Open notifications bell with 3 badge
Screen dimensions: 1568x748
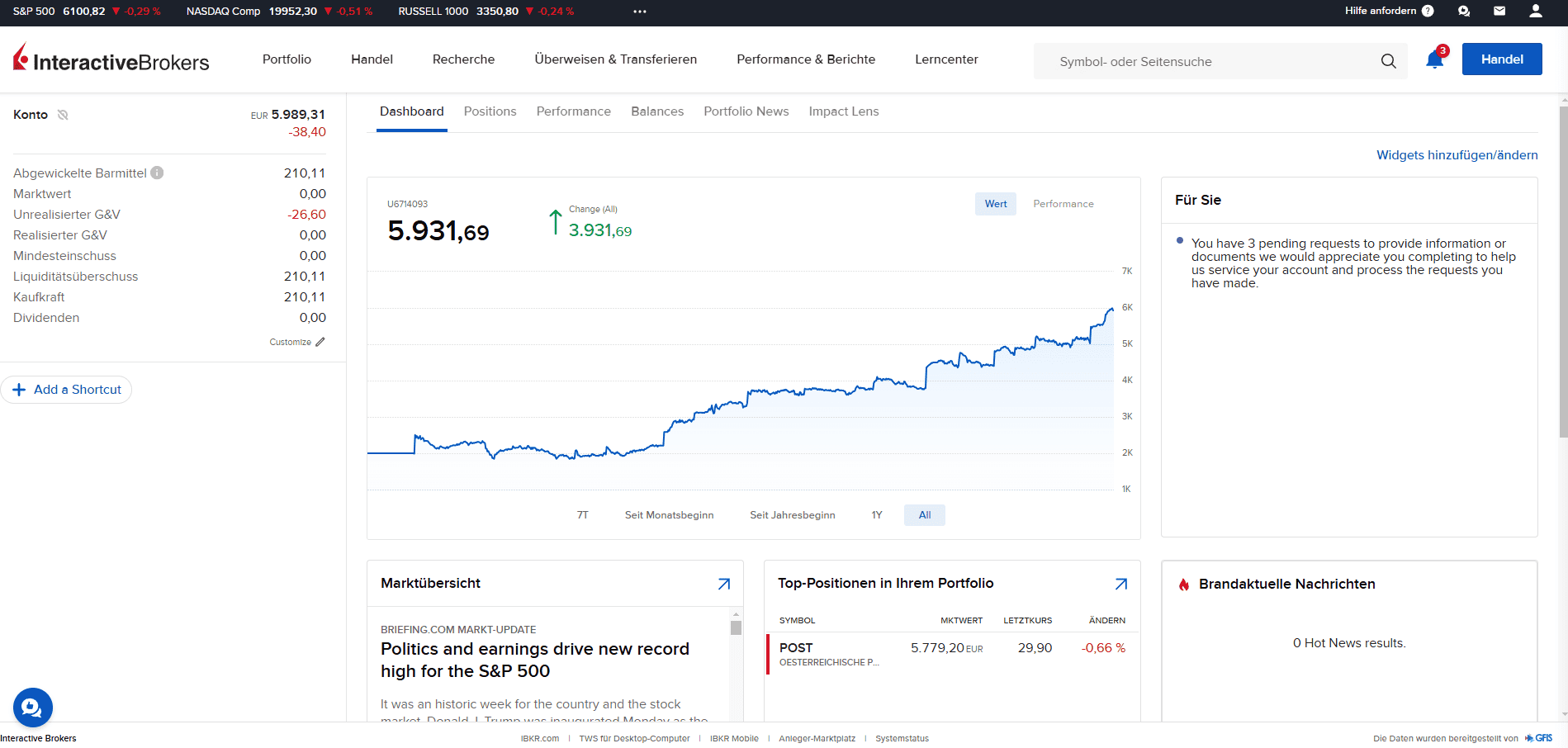pos(1436,59)
